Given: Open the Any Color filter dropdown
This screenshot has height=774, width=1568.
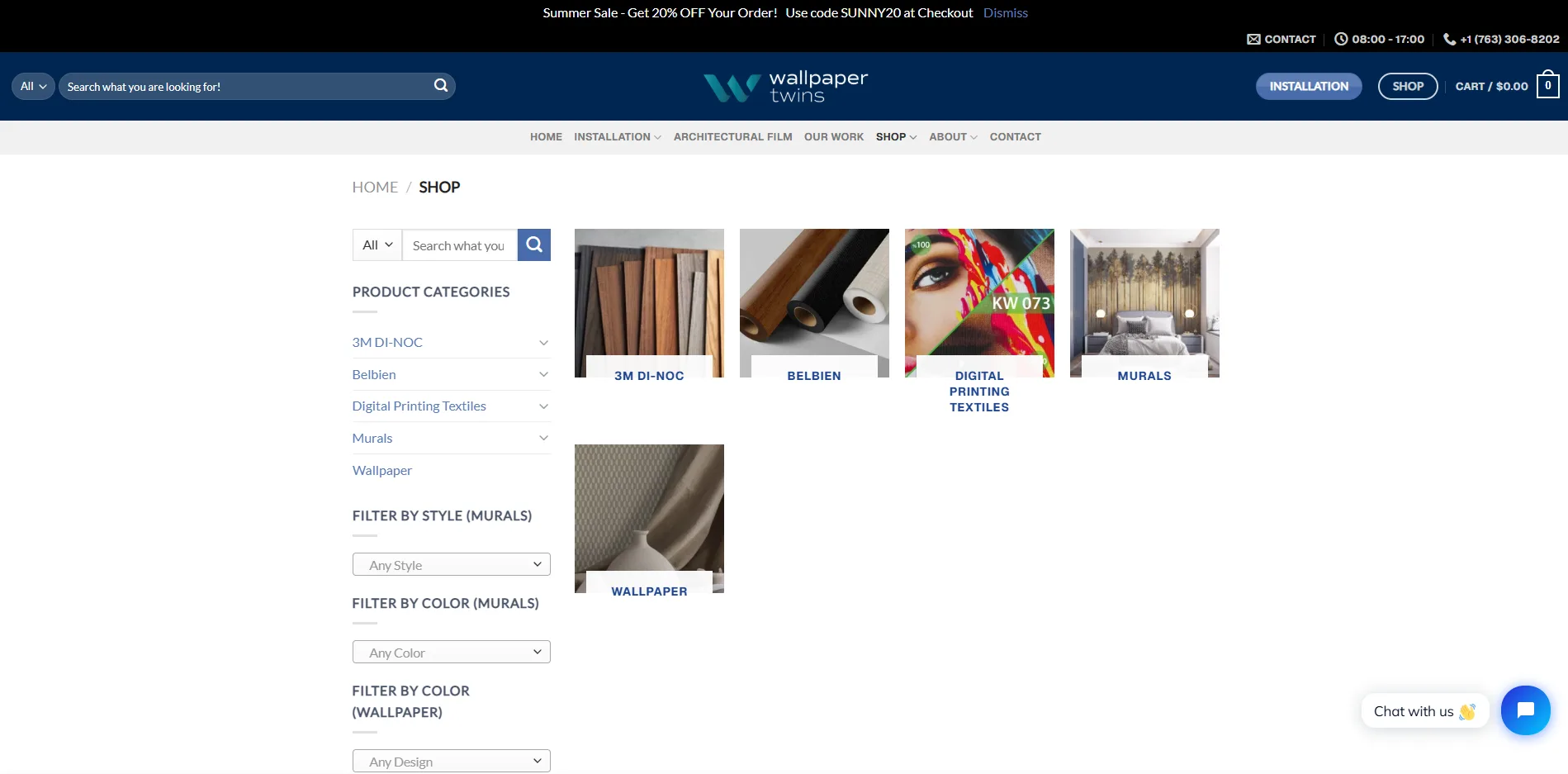Looking at the screenshot, I should [x=451, y=653].
